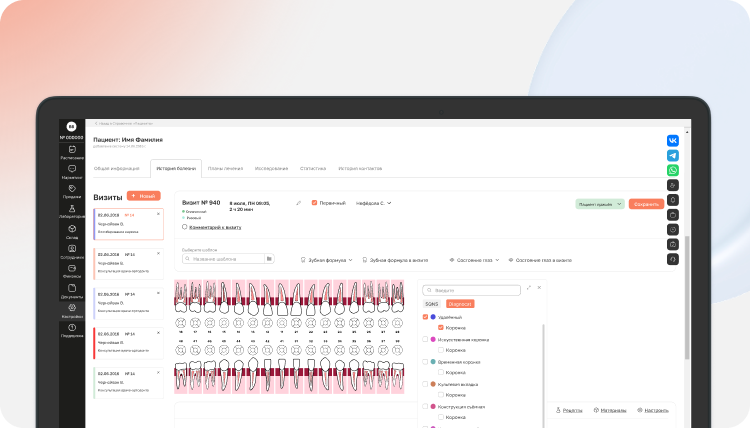The width and height of the screenshot is (750, 428).
Task: Check the Конструкция съёмная checkbox
Action: click(x=425, y=406)
